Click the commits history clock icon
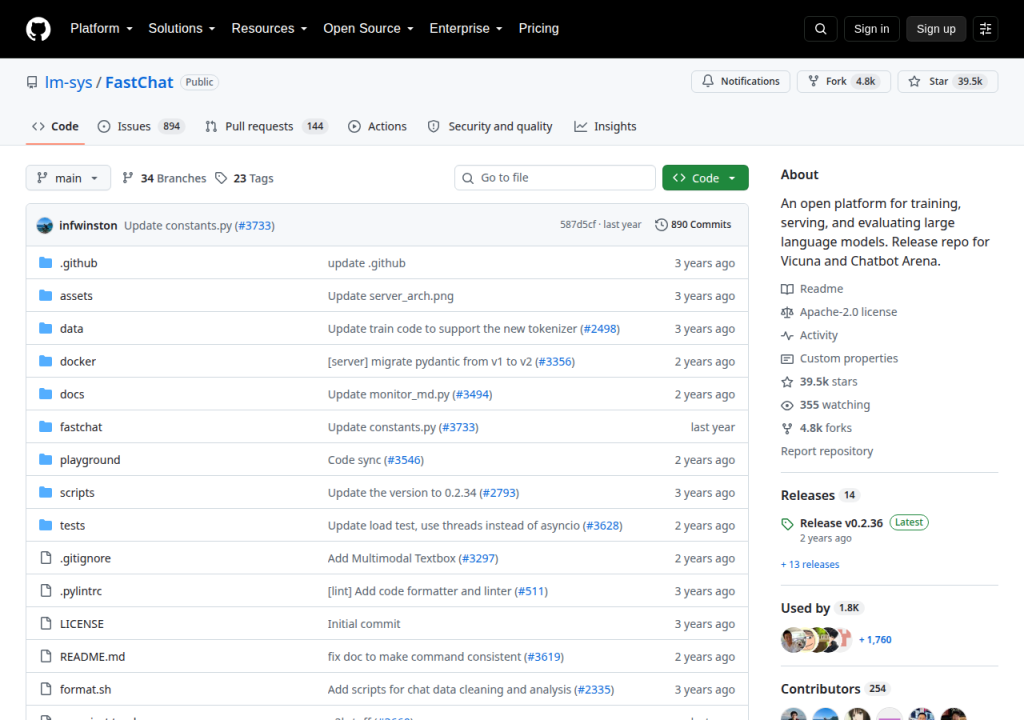This screenshot has height=720, width=1024. [x=661, y=225]
